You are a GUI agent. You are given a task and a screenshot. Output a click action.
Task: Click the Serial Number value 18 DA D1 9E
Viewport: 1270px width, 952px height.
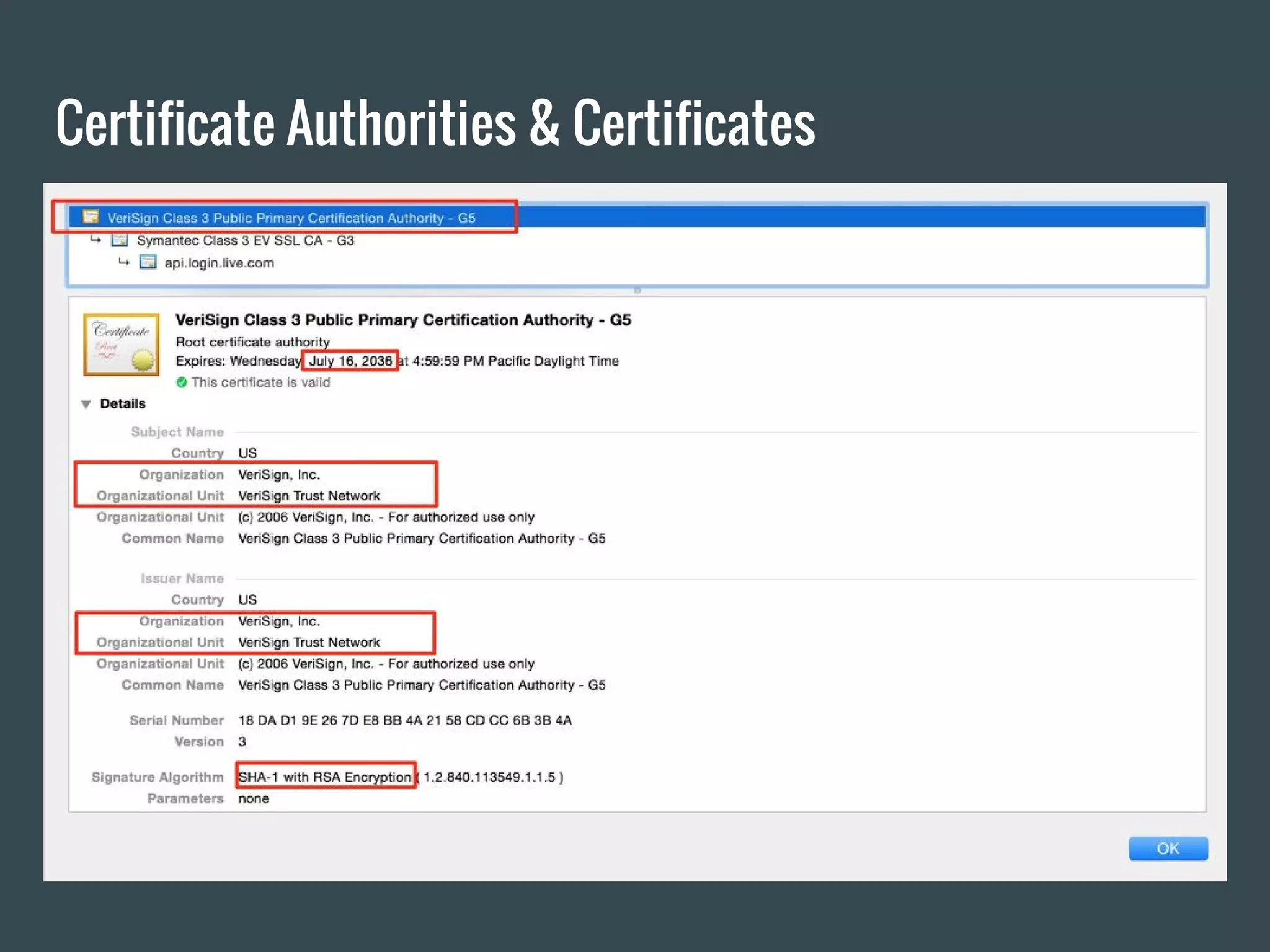(405, 720)
